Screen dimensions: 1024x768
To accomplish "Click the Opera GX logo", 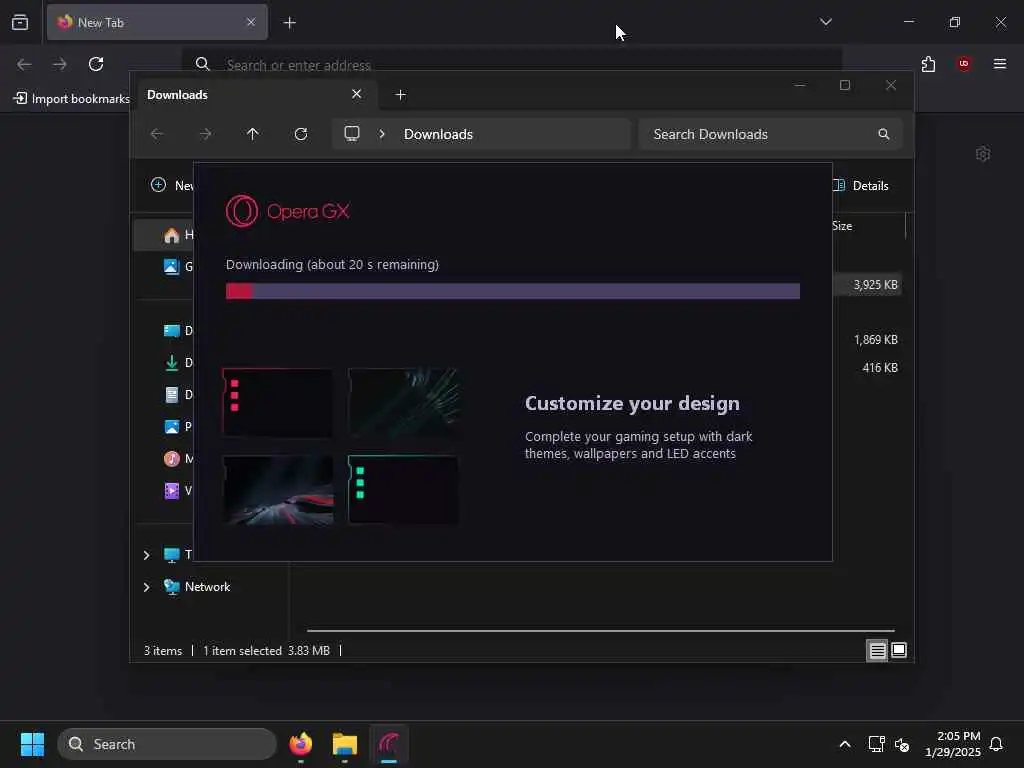I will pos(287,211).
